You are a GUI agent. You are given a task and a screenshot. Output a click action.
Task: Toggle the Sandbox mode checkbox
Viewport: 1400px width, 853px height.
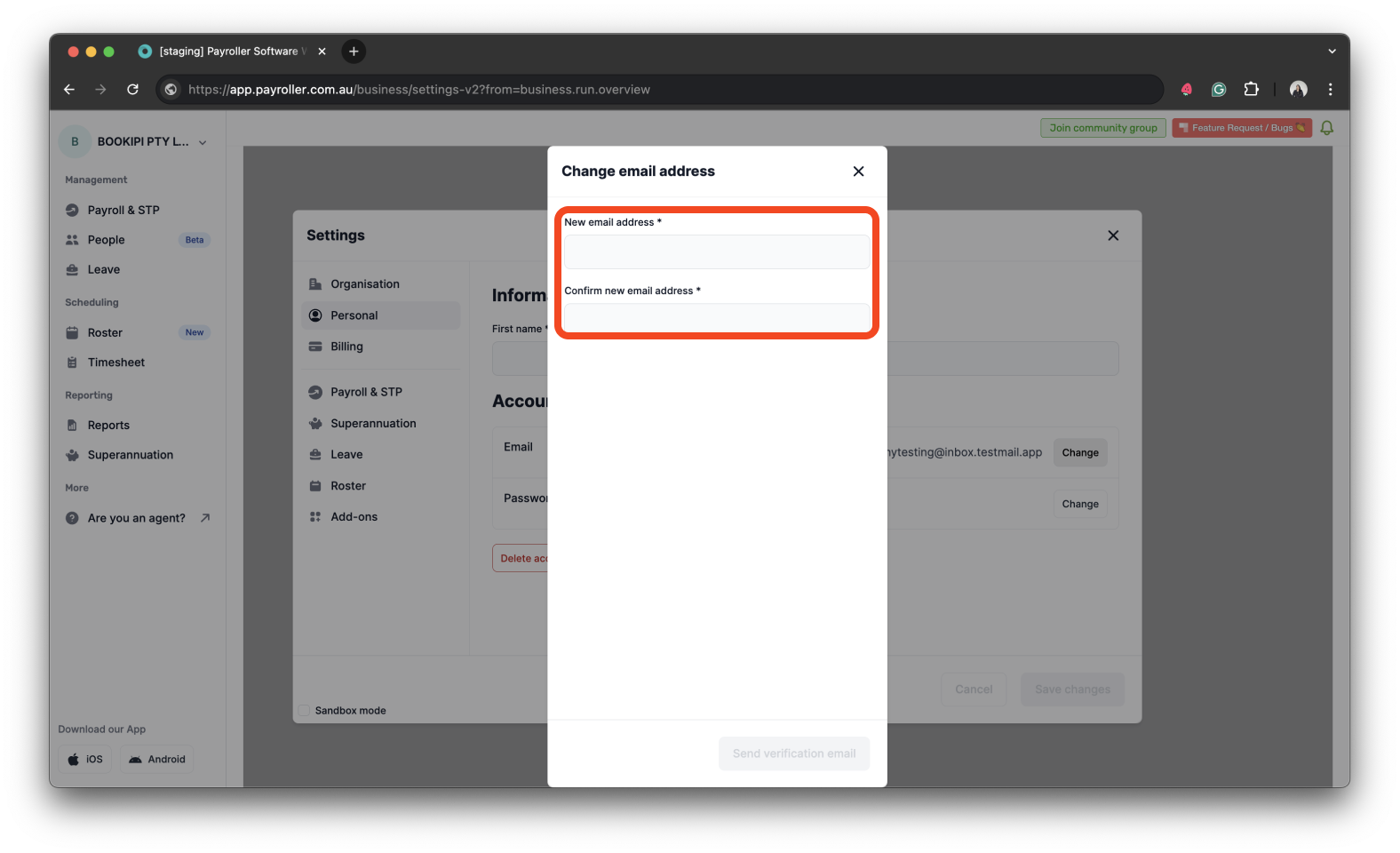click(x=304, y=711)
